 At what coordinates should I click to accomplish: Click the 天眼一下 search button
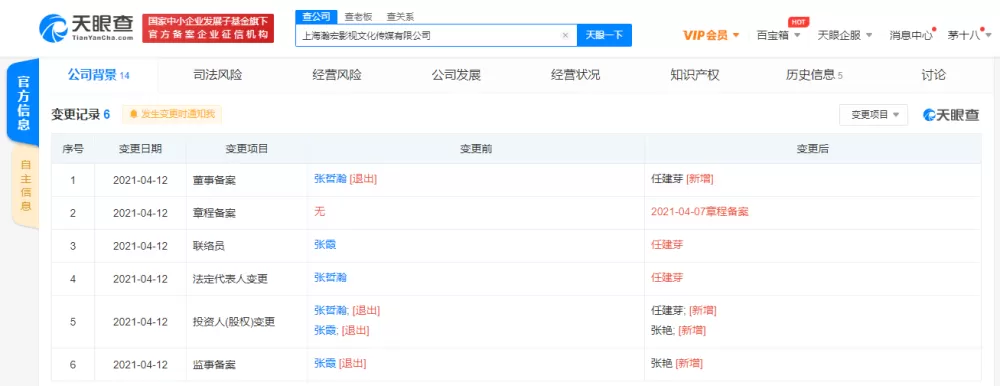(x=604, y=36)
